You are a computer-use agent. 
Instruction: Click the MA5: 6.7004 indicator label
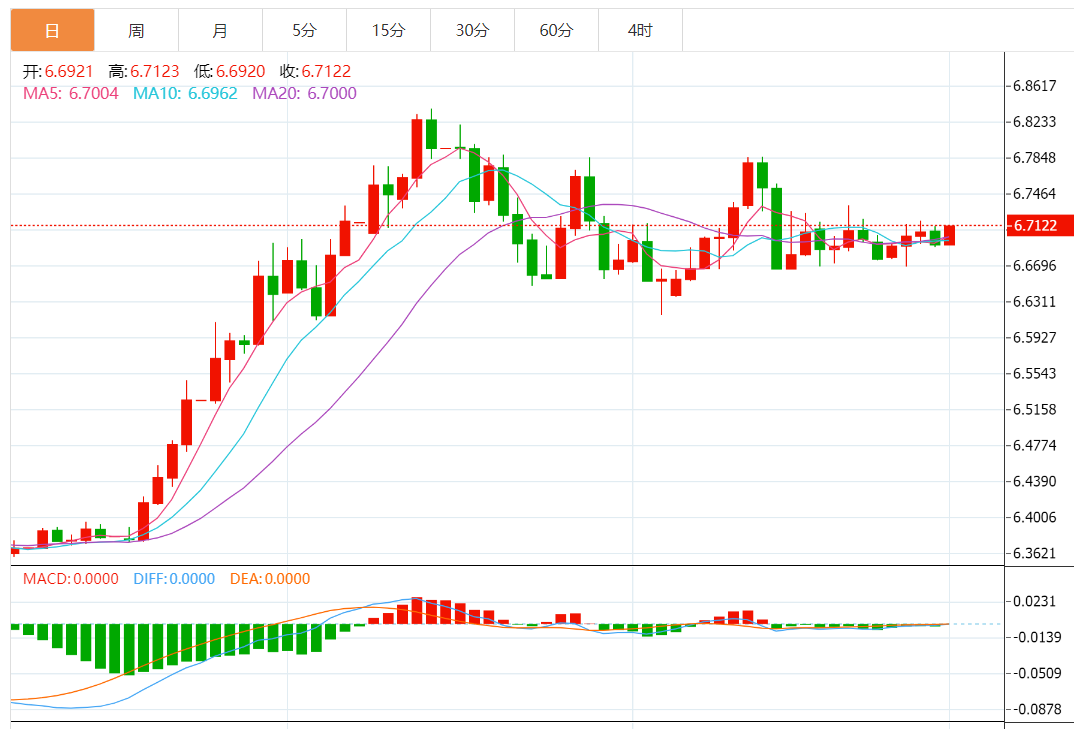point(71,93)
